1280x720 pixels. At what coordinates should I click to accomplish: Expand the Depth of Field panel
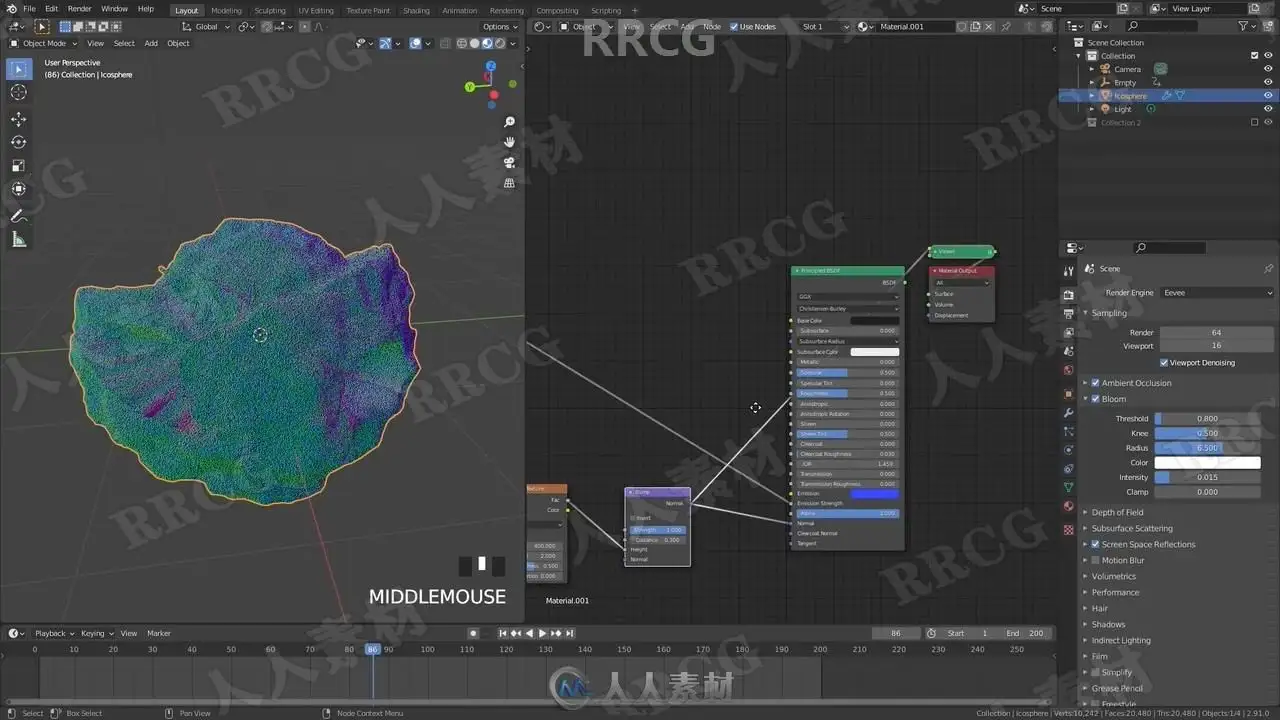[x=1117, y=513]
